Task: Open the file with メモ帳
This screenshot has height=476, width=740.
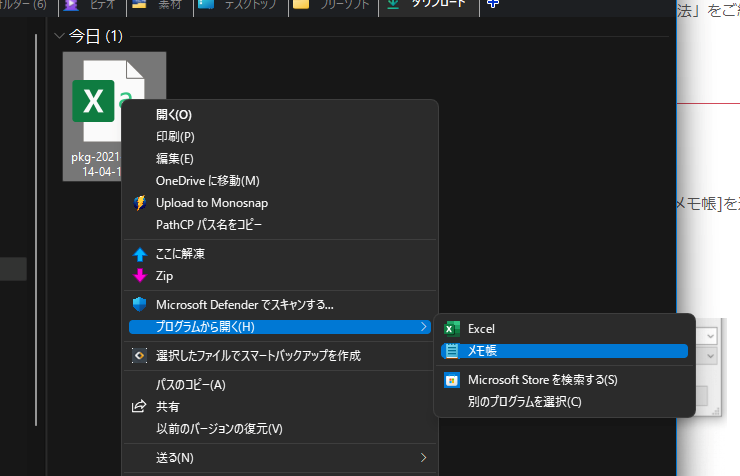Action: tap(564, 351)
